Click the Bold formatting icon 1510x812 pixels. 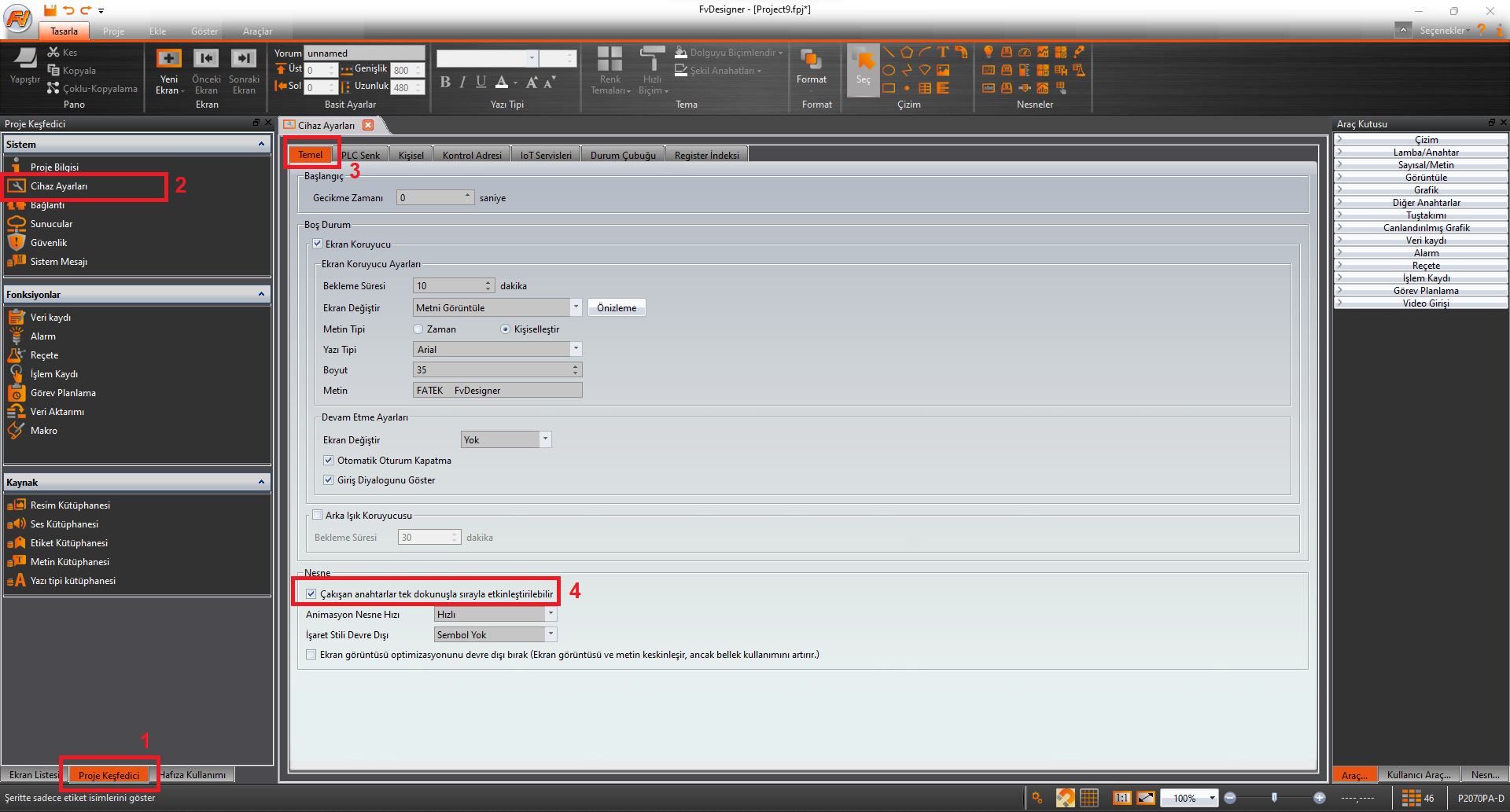point(445,82)
